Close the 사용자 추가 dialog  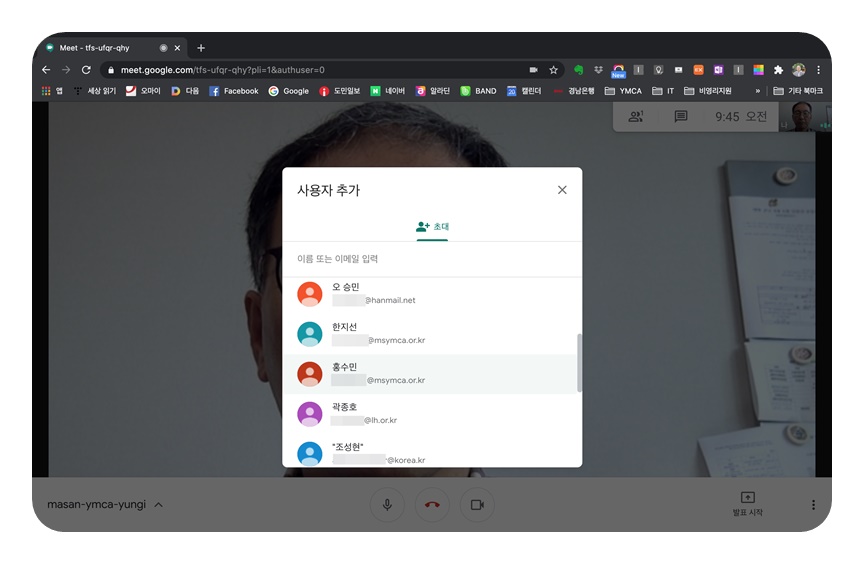coord(562,190)
